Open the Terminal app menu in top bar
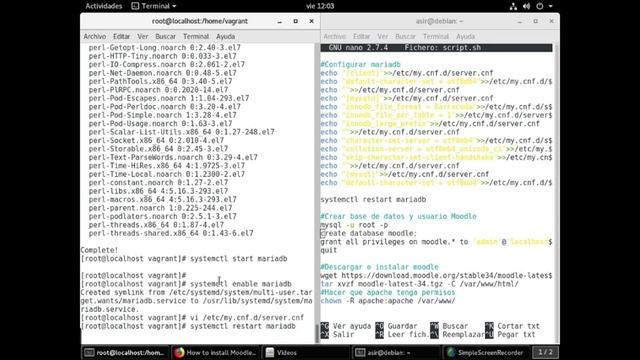 pyautogui.click(x=154, y=6)
